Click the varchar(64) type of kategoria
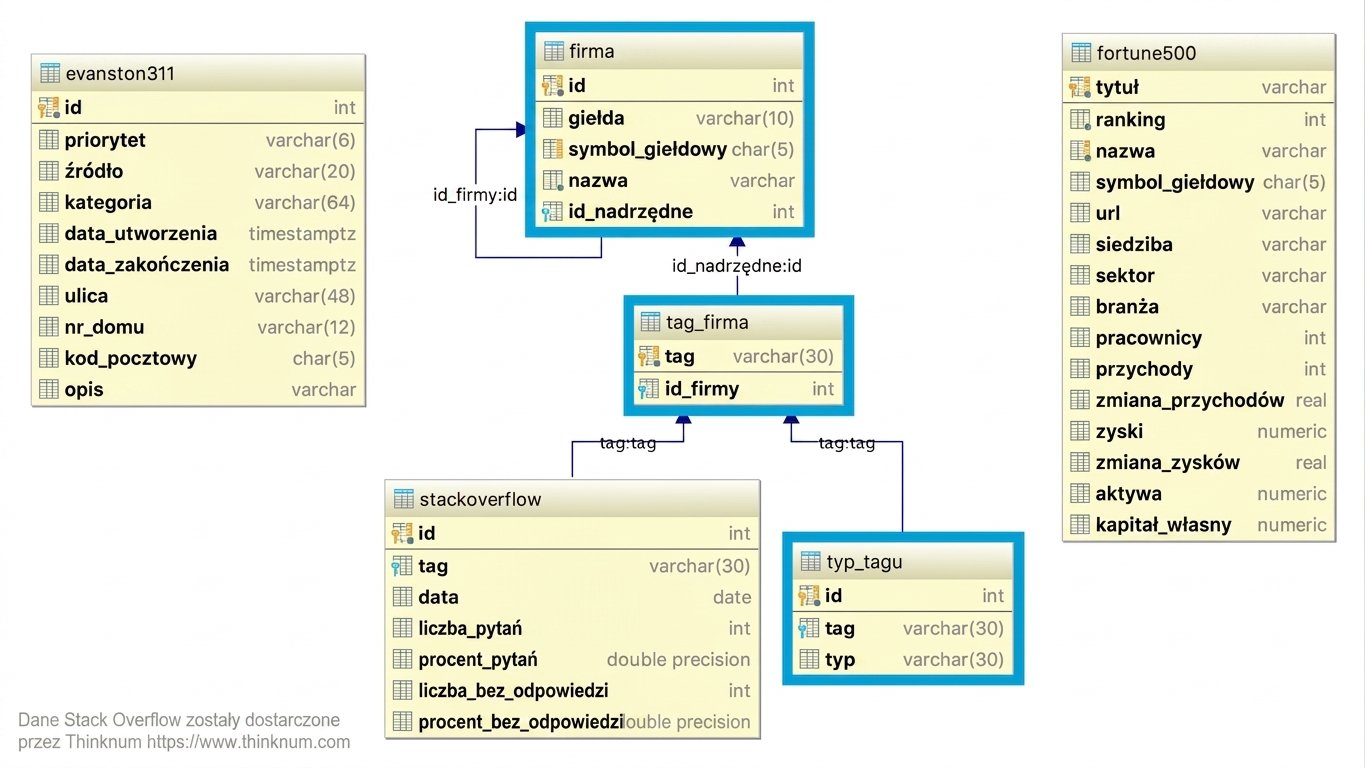The height and width of the screenshot is (768, 1365). [x=305, y=202]
